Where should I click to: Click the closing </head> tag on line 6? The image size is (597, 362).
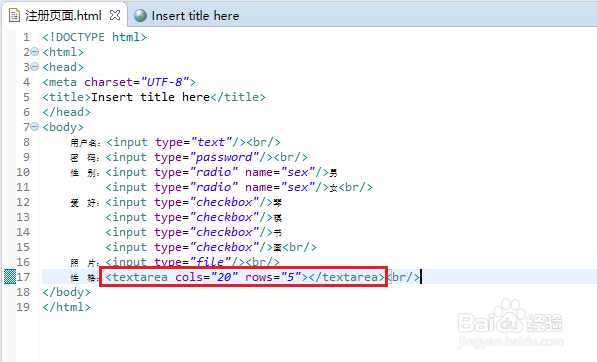pos(67,112)
